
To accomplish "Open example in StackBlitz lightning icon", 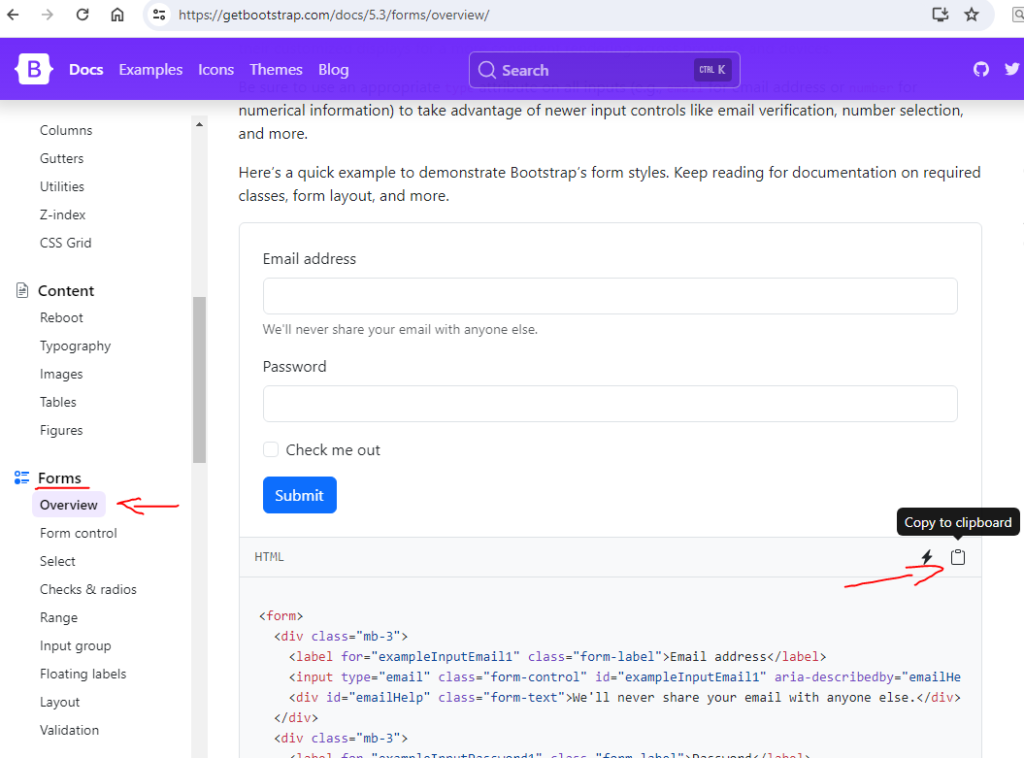I will click(926, 557).
